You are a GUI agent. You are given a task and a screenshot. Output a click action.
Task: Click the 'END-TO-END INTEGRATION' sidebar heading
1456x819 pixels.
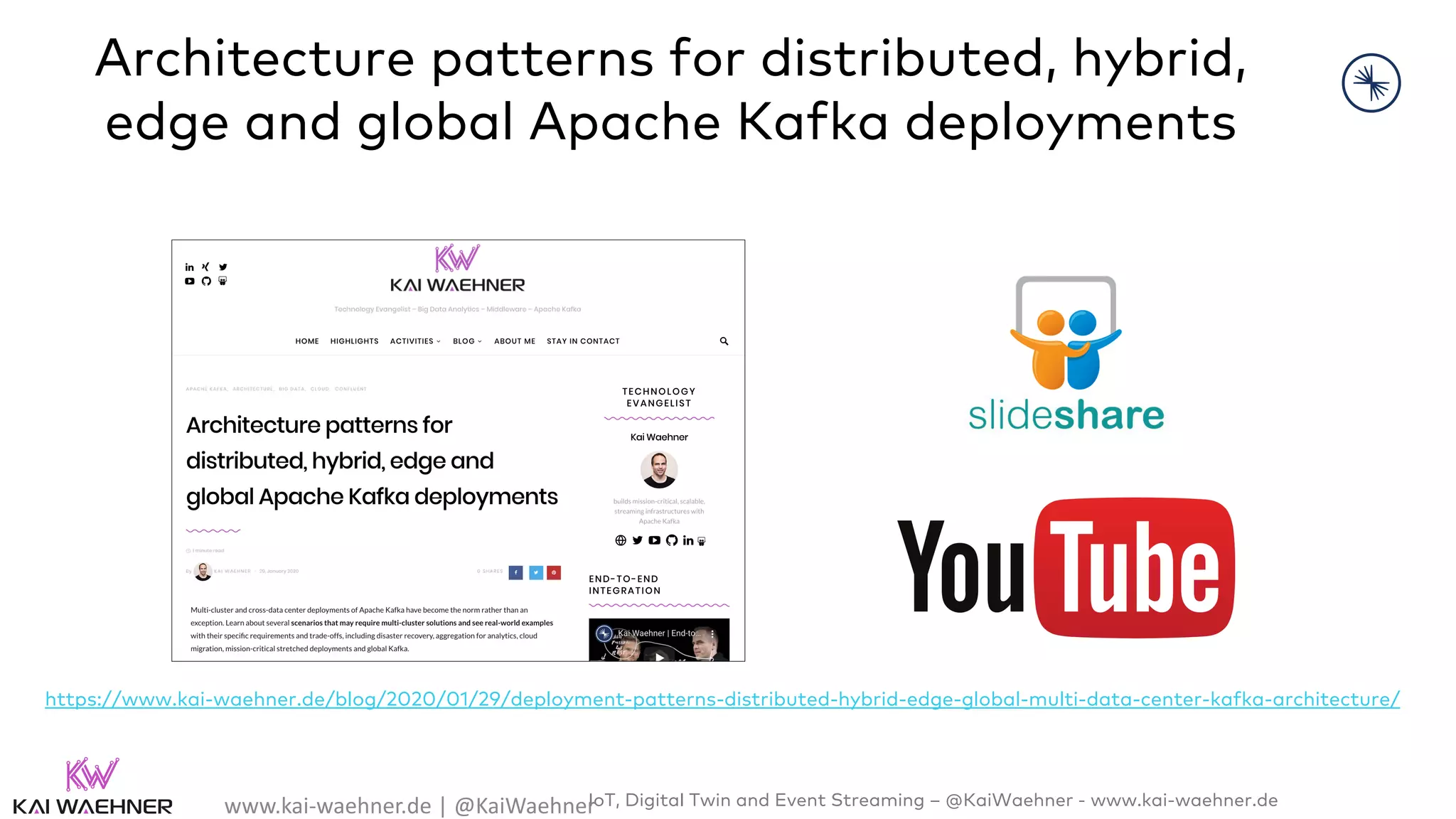coord(624,585)
